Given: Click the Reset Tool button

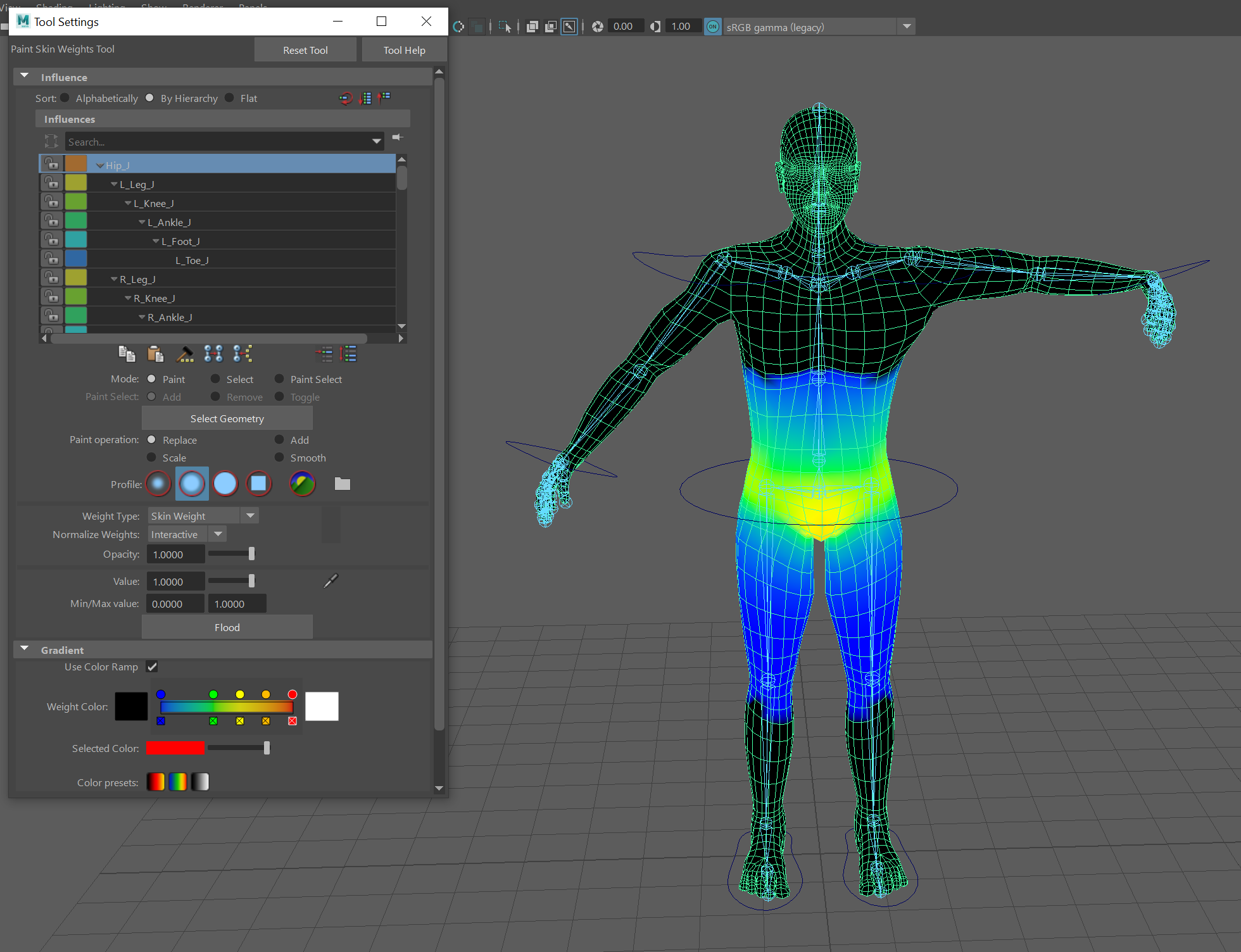Looking at the screenshot, I should tap(305, 50).
